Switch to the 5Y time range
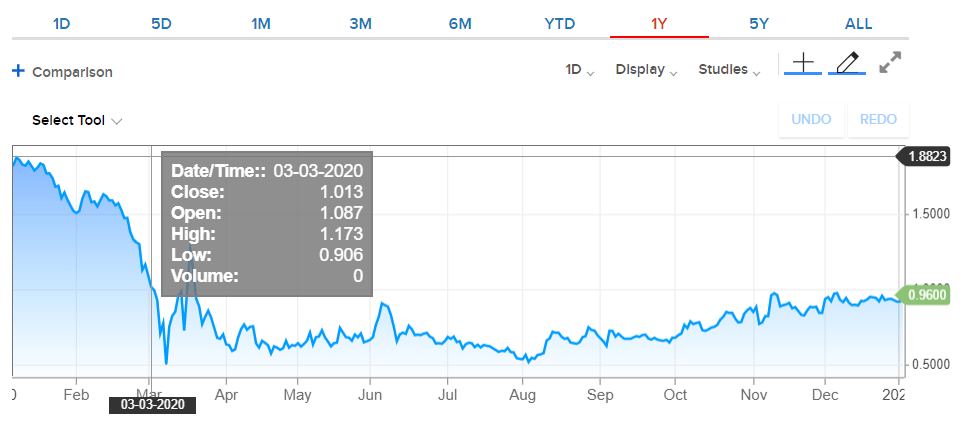The width and height of the screenshot is (966, 430). (759, 24)
